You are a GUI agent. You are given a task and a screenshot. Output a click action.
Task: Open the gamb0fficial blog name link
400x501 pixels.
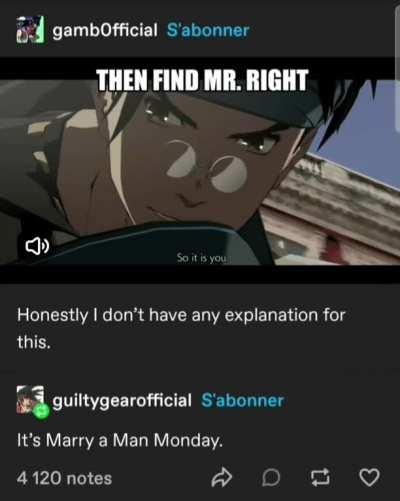tap(105, 30)
